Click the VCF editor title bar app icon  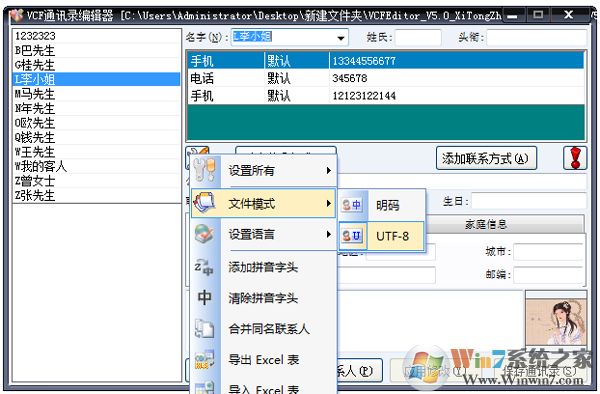click(16, 15)
